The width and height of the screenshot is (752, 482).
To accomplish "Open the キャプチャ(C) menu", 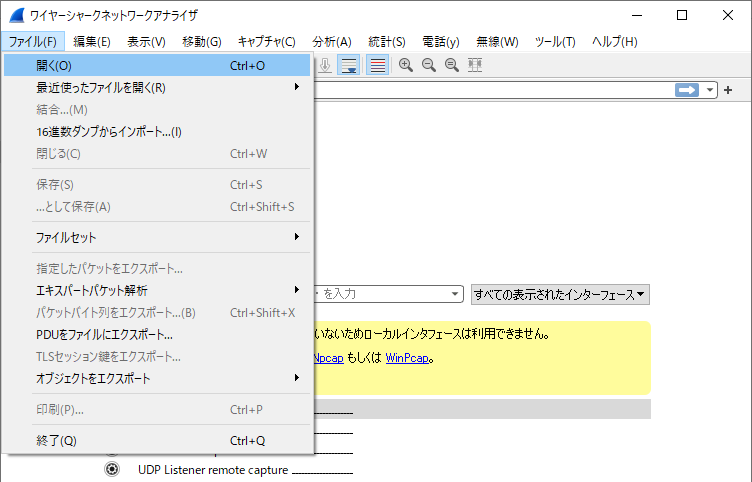I will tap(267, 42).
